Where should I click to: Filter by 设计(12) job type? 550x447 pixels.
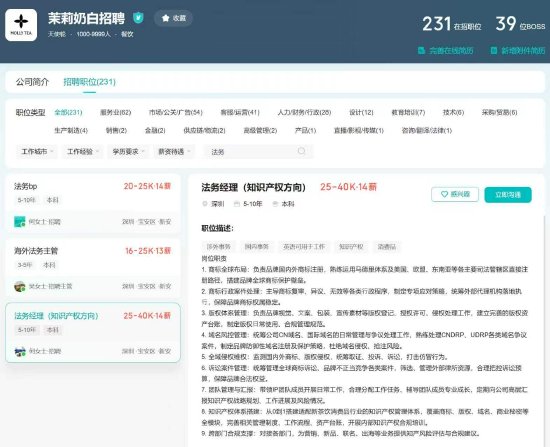coord(361,112)
